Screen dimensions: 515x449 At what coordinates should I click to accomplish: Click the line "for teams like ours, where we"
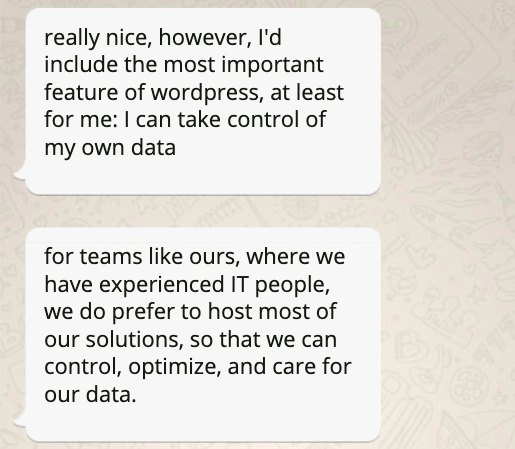click(x=195, y=256)
